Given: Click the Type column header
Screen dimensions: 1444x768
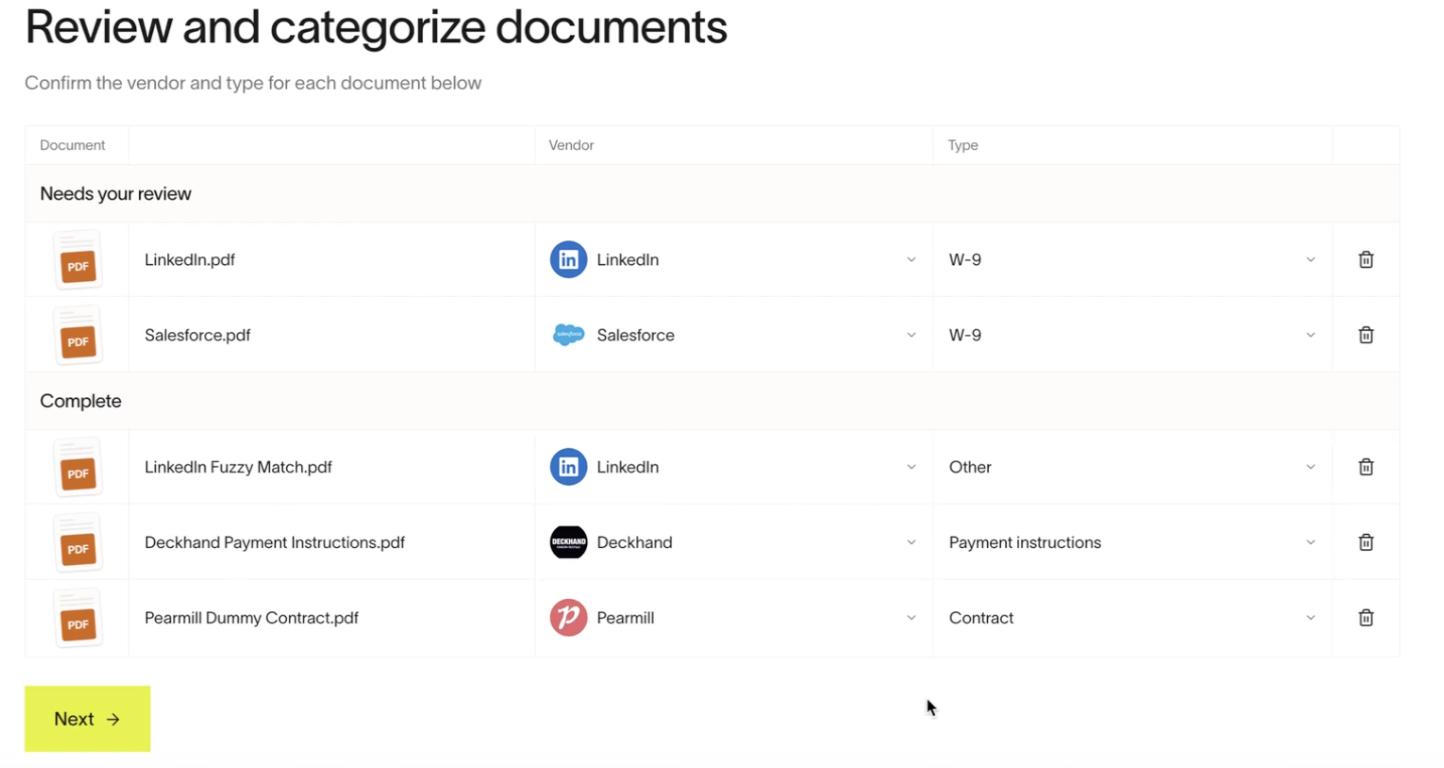Looking at the screenshot, I should click(x=963, y=145).
